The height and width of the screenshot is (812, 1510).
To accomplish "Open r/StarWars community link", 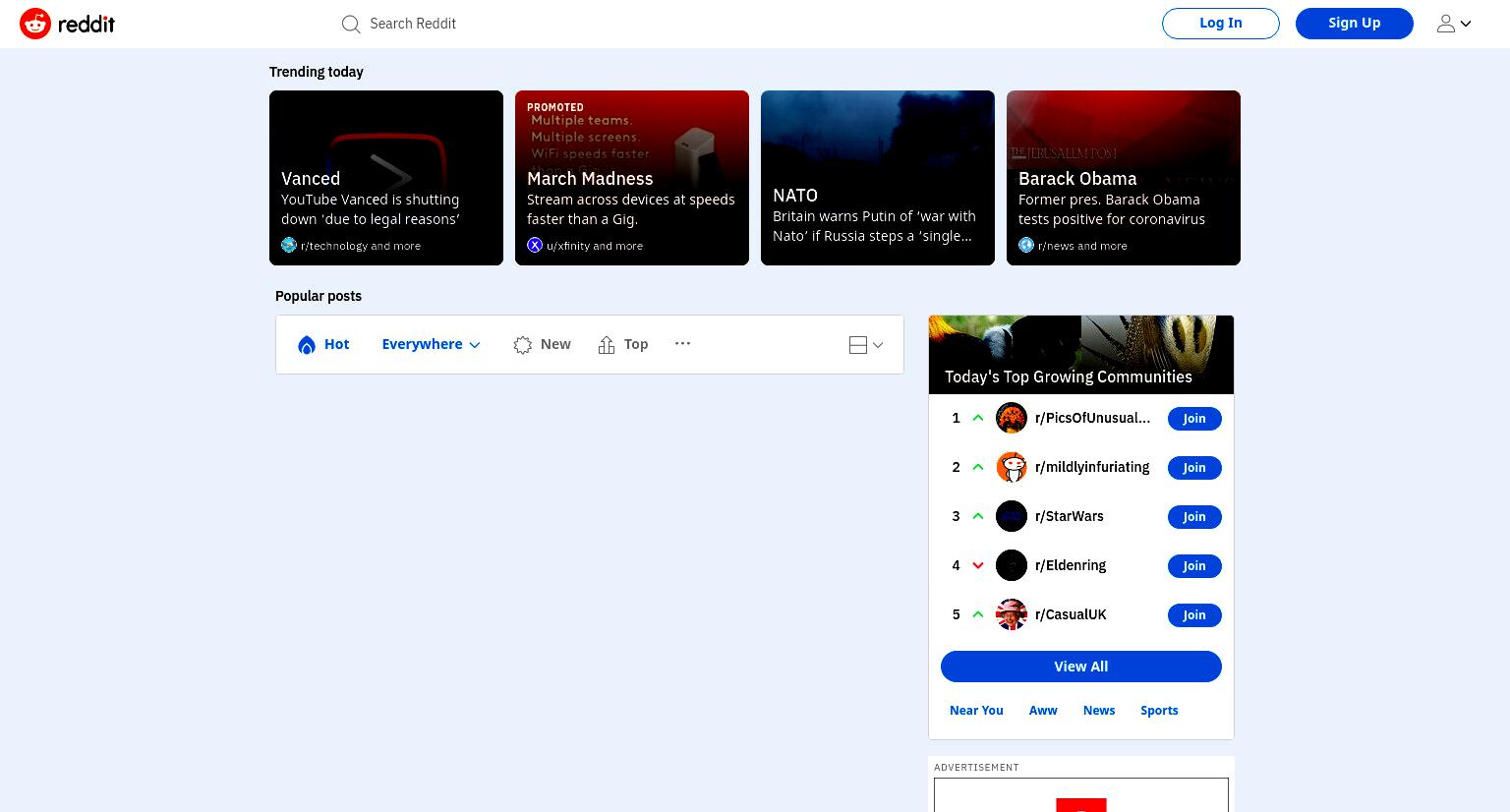I will point(1070,516).
